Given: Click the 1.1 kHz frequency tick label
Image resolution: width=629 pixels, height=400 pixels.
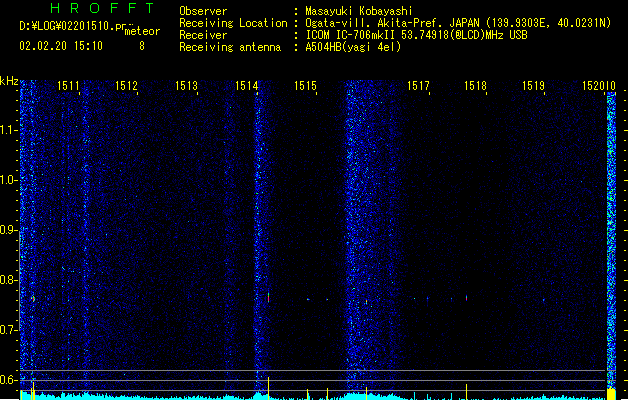Looking at the screenshot, I should tap(8, 130).
